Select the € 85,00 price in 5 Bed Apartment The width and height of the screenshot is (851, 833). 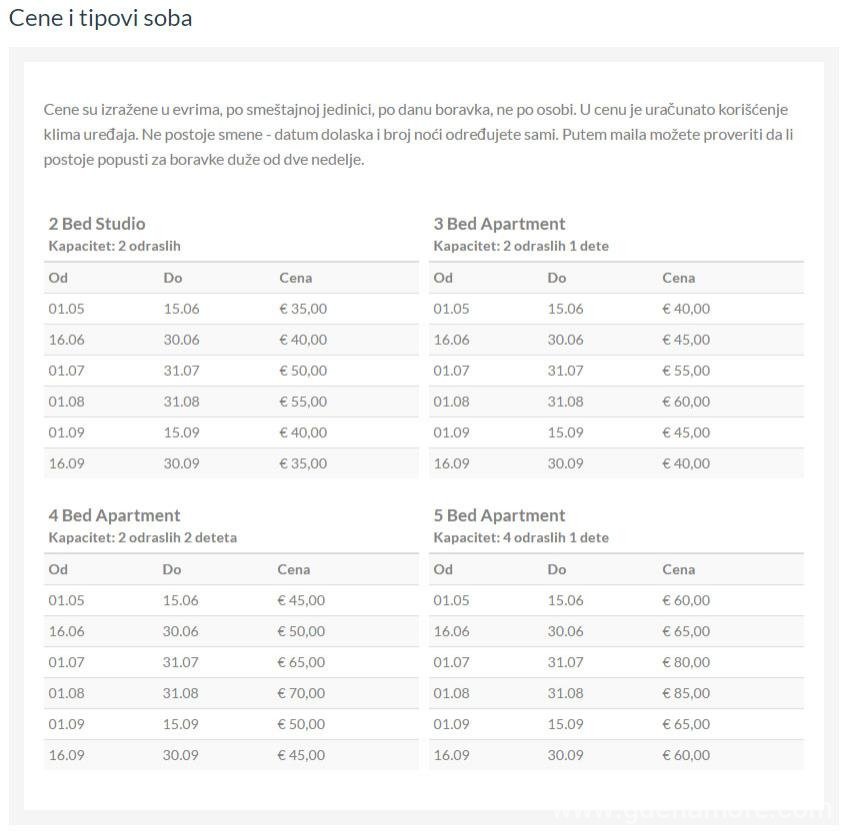[x=686, y=693]
